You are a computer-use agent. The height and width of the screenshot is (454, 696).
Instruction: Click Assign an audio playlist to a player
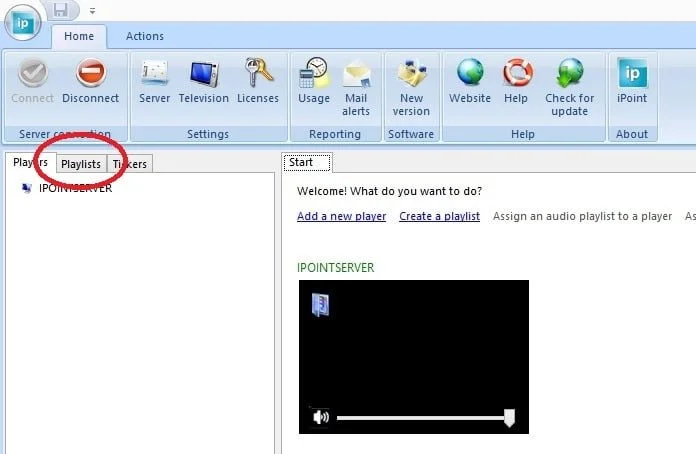pos(582,216)
